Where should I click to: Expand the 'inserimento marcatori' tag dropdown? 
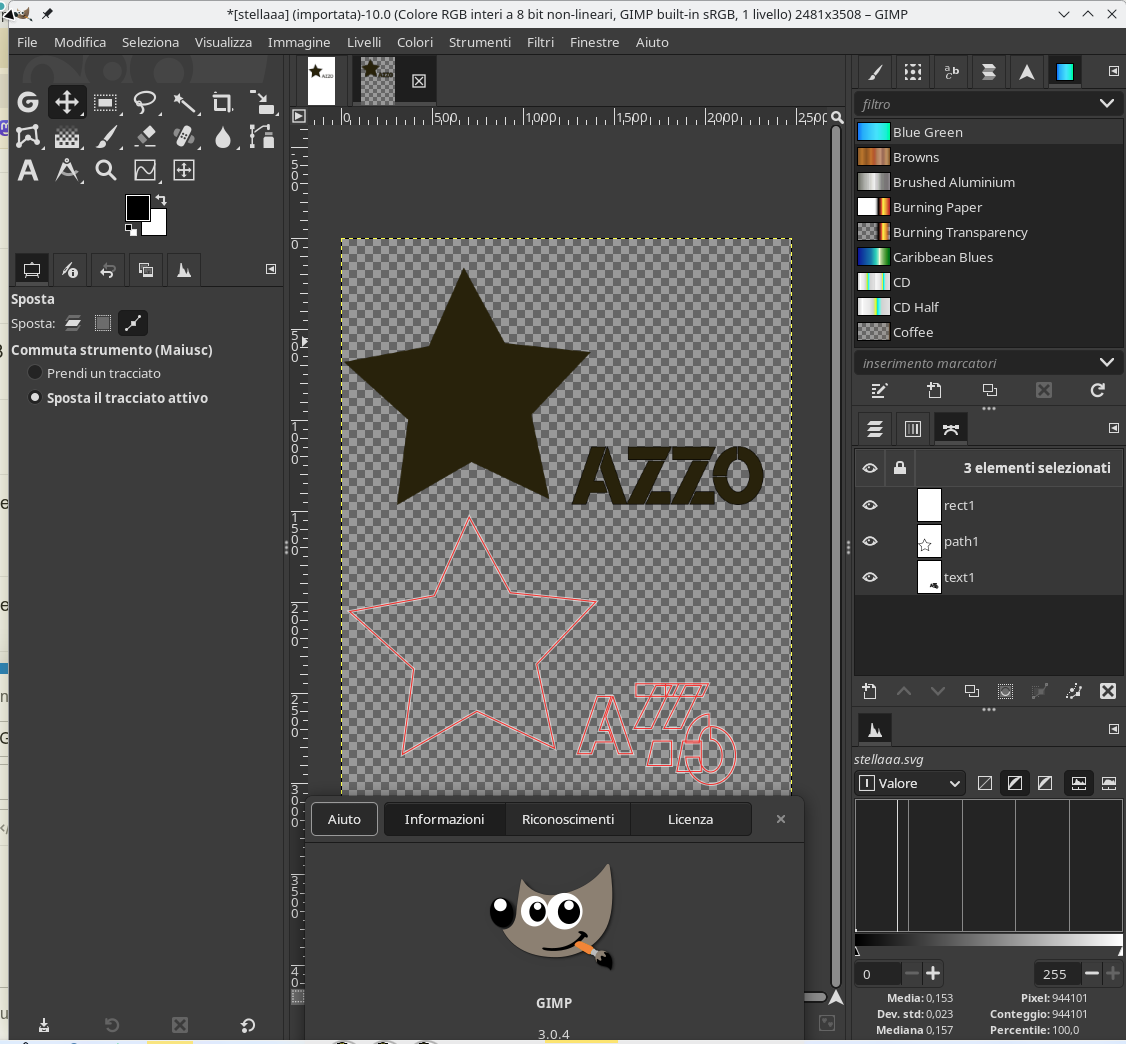[1106, 363]
